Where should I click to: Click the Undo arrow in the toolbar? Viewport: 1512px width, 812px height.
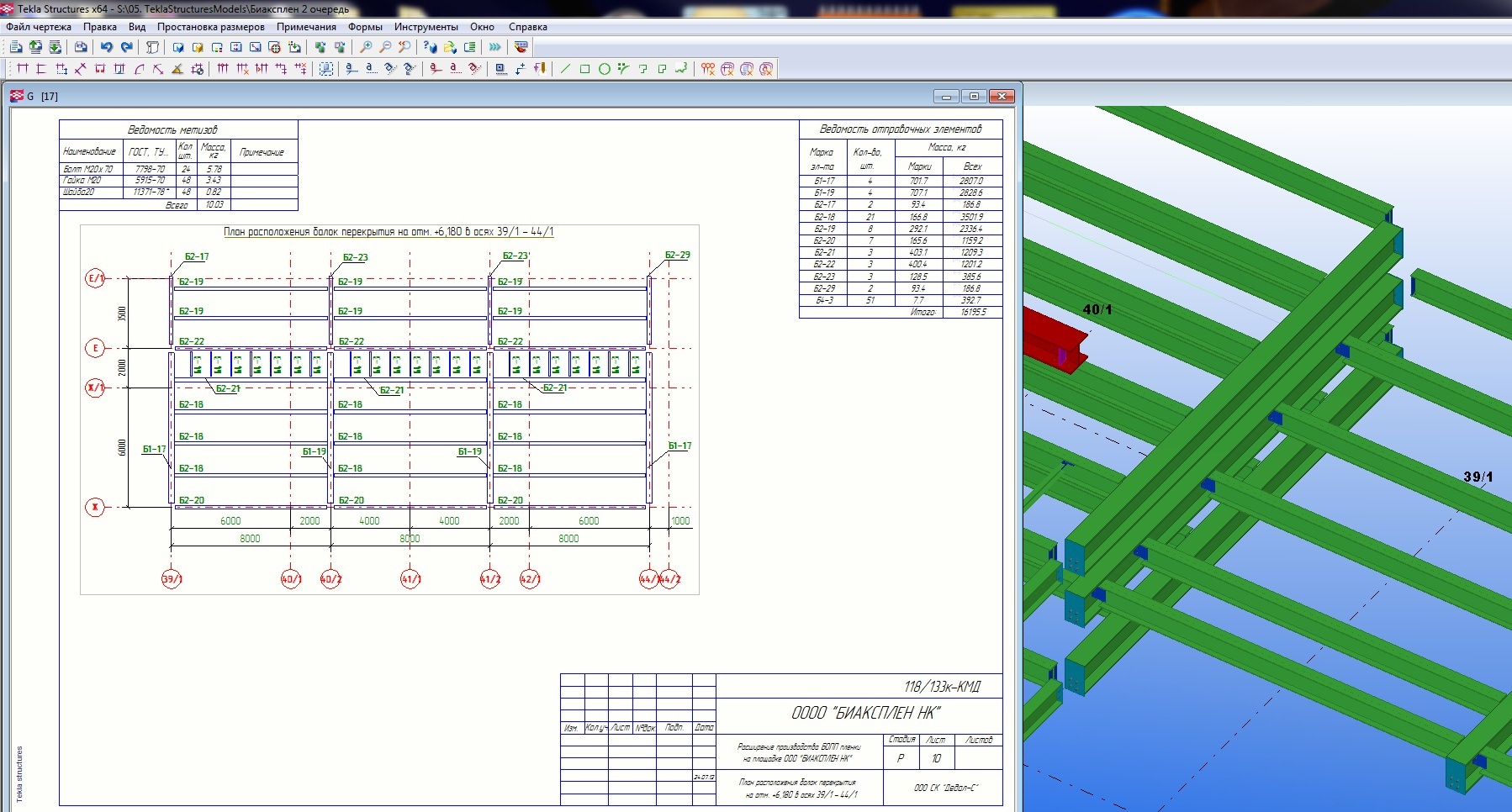[107, 47]
